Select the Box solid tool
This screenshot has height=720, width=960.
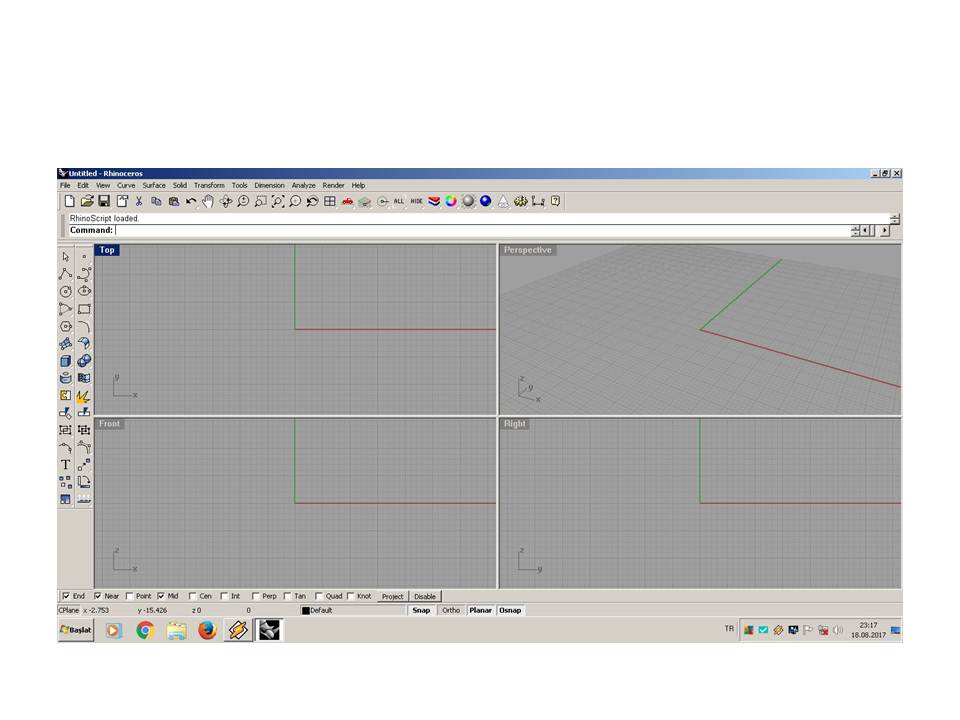(x=66, y=361)
